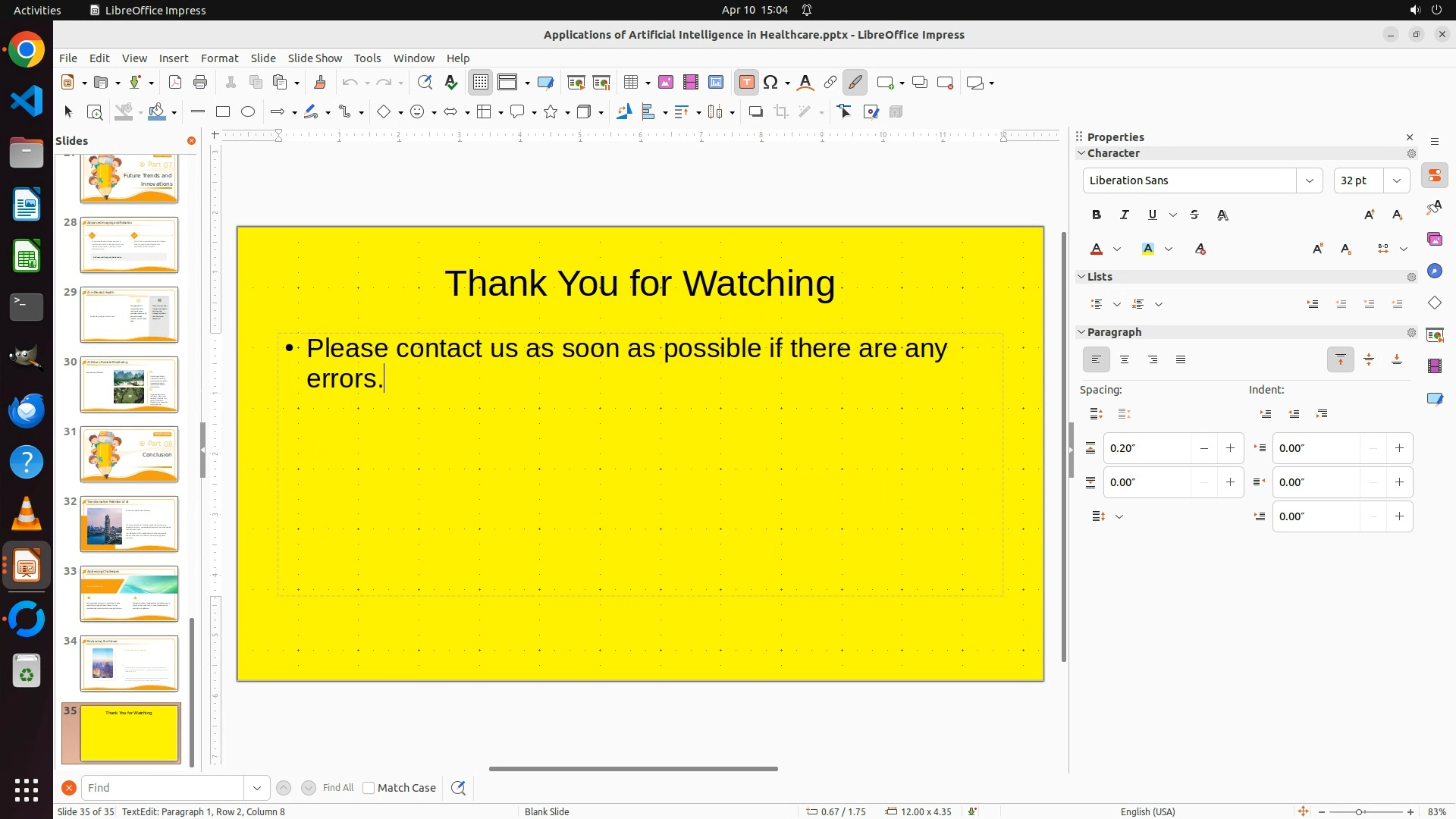Open the Slide Show menu

[315, 58]
